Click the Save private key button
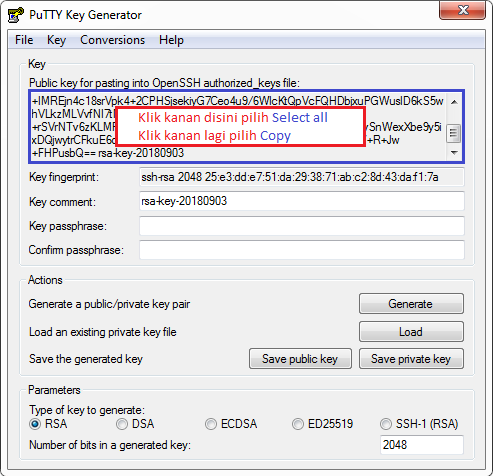The width and height of the screenshot is (493, 476). [411, 359]
